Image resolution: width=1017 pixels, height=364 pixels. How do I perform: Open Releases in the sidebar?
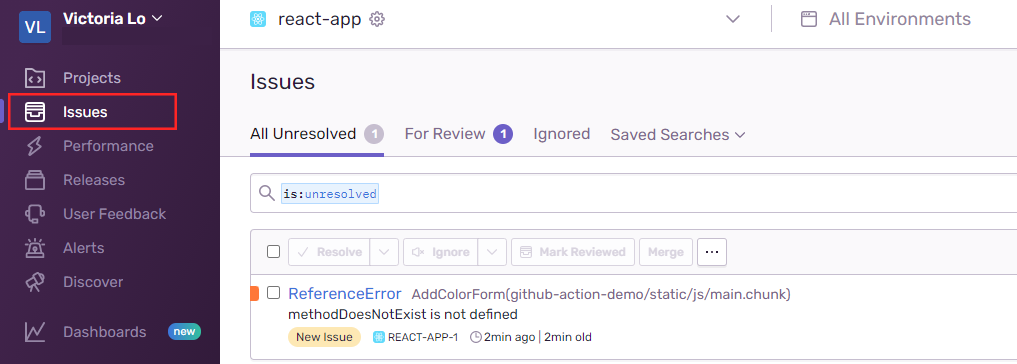[x=94, y=180]
